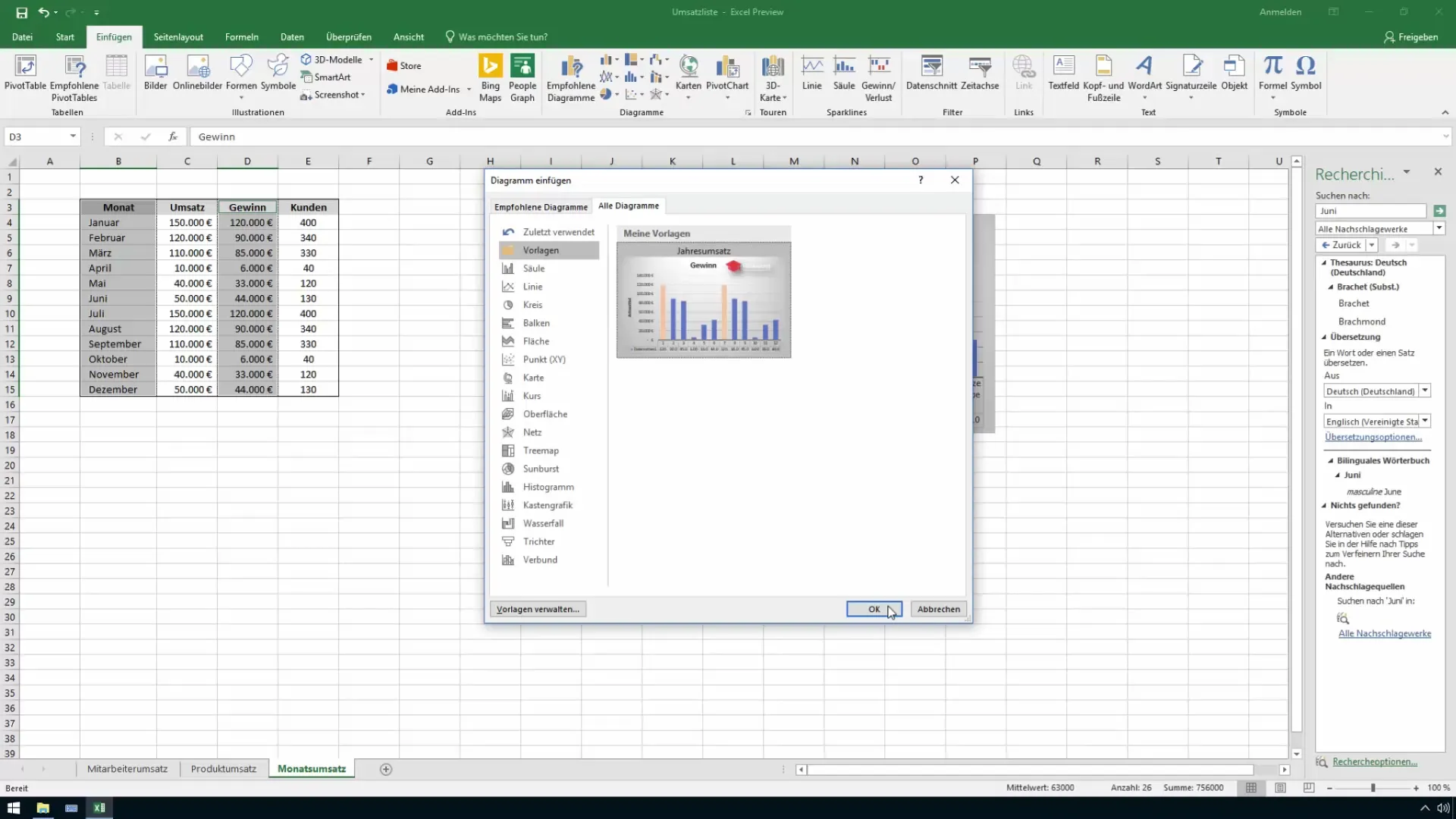Launch People Graph add-in
The image size is (1456, 819).
[x=522, y=77]
